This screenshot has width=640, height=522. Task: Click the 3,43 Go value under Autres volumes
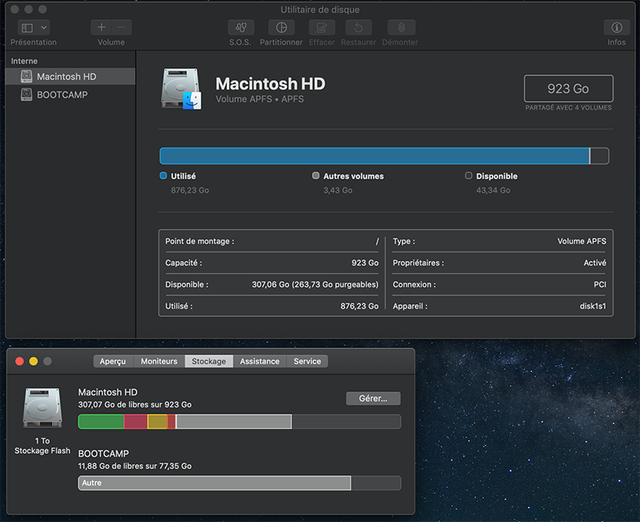pyautogui.click(x=338, y=190)
